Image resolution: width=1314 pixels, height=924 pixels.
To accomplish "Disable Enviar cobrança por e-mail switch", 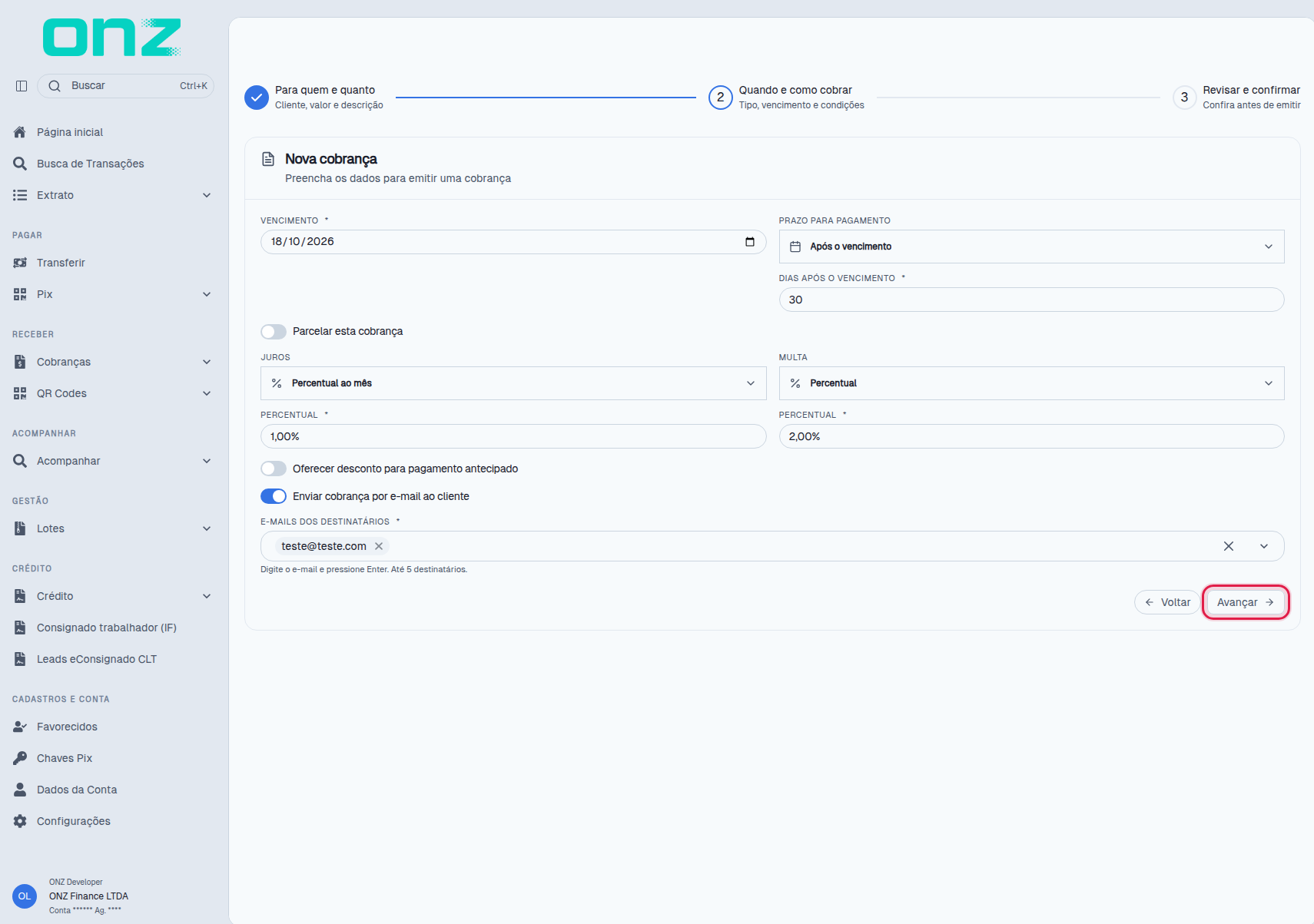I will tap(274, 496).
